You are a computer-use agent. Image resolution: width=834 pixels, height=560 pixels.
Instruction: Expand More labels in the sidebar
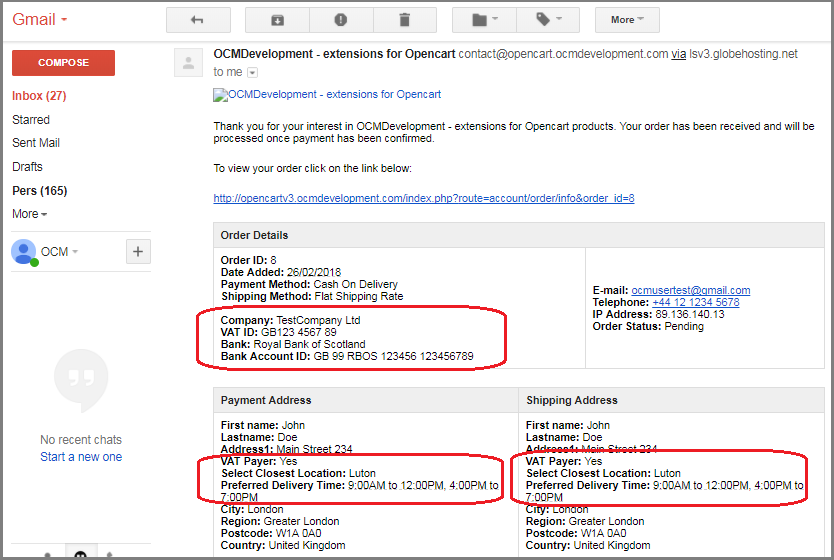pos(29,214)
